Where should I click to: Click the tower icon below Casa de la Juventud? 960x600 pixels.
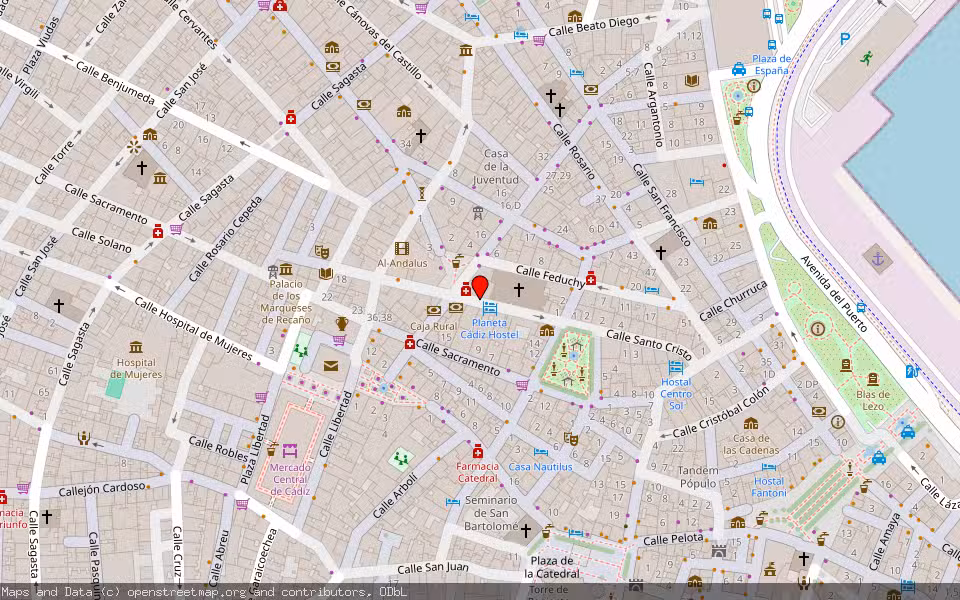478,214
